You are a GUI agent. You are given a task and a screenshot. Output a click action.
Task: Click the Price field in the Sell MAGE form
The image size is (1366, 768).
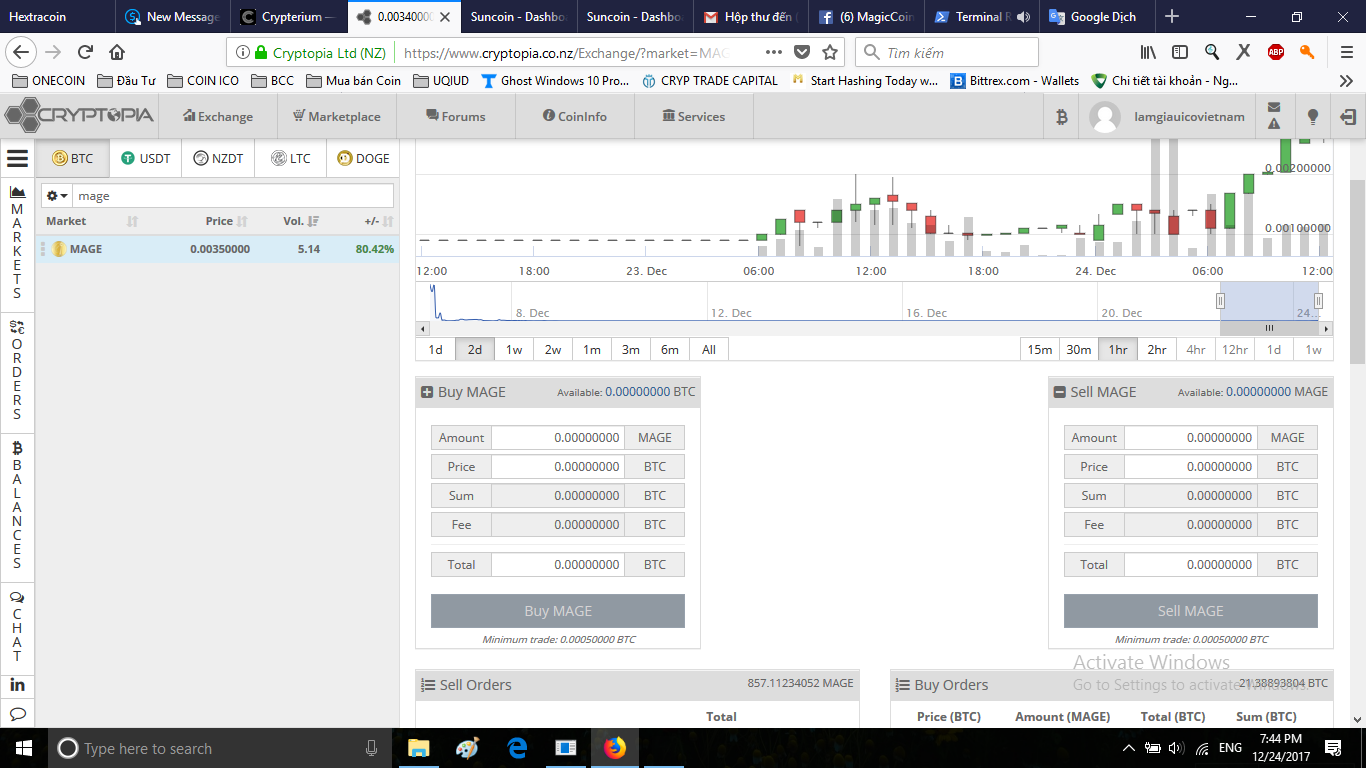[x=1191, y=466]
